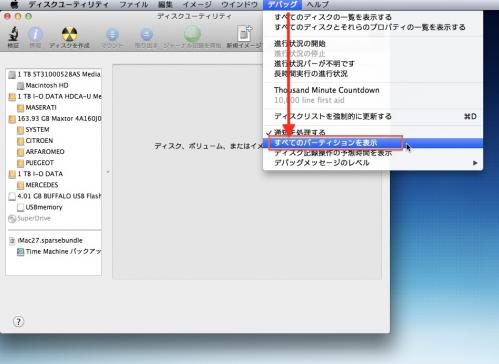Close the open デバッグ menu

282,5
